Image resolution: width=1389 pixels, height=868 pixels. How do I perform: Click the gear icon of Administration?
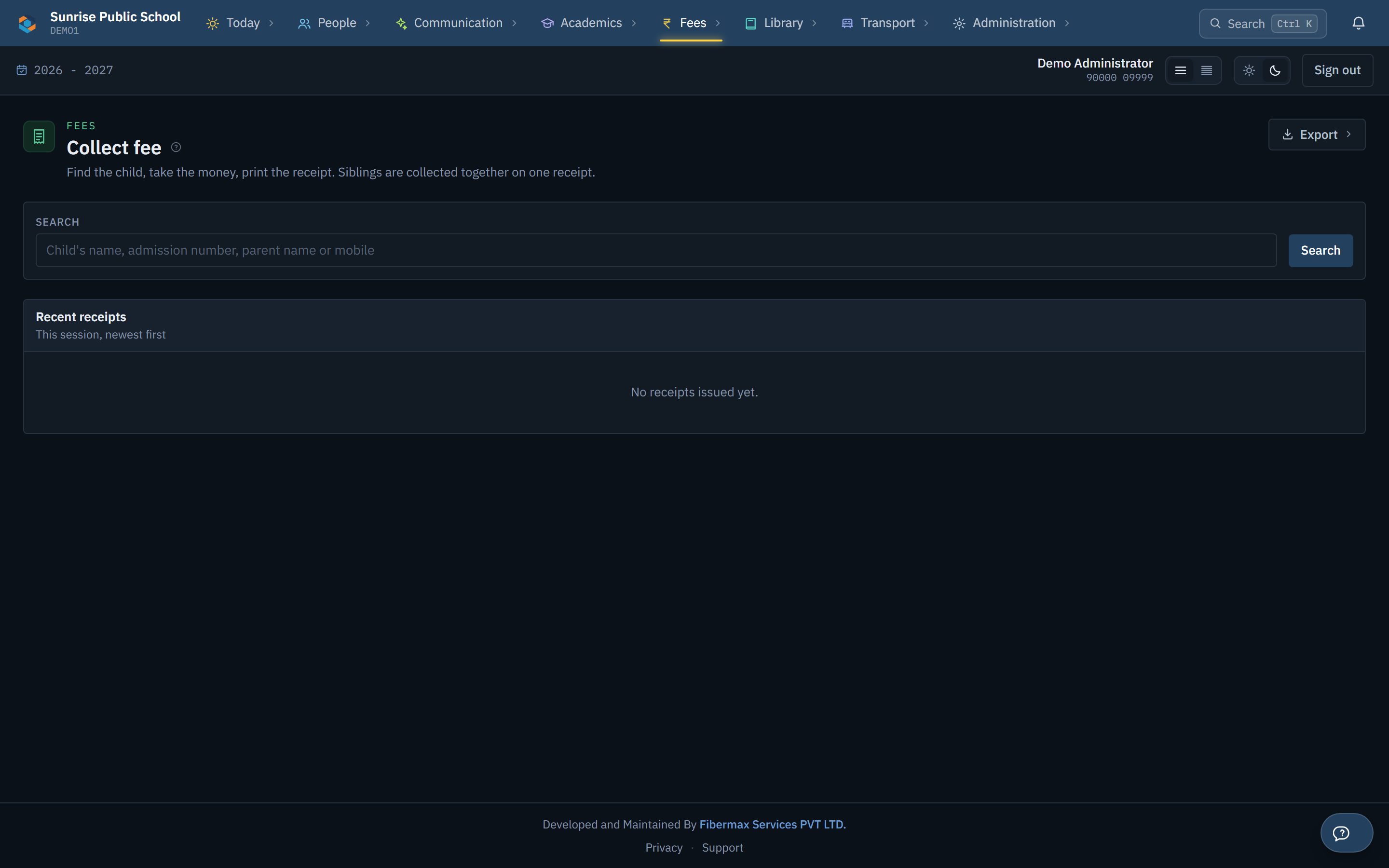(959, 24)
